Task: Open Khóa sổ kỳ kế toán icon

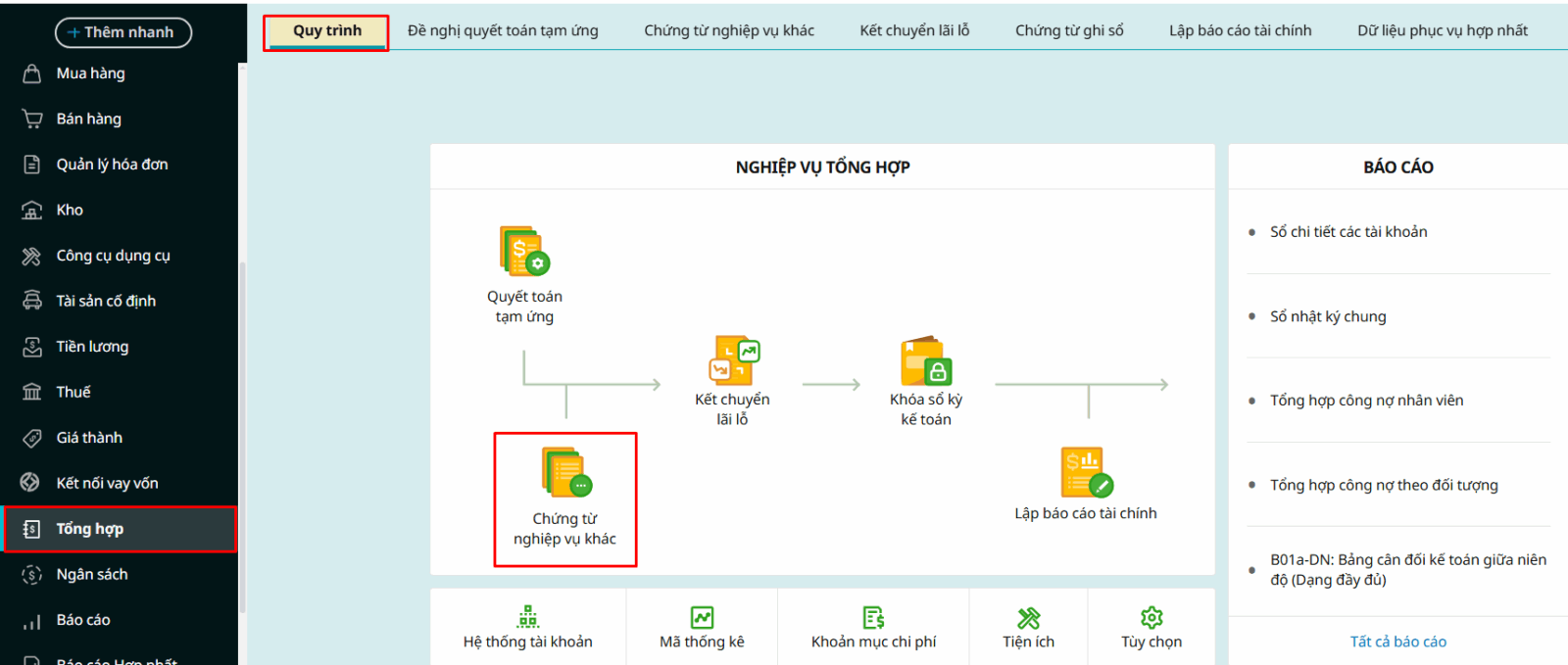Action: tap(925, 361)
